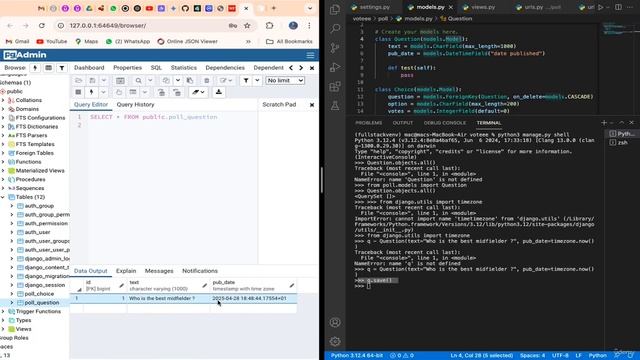Expand the auth_user table node
The width and height of the screenshot is (640, 360).
coord(12,232)
